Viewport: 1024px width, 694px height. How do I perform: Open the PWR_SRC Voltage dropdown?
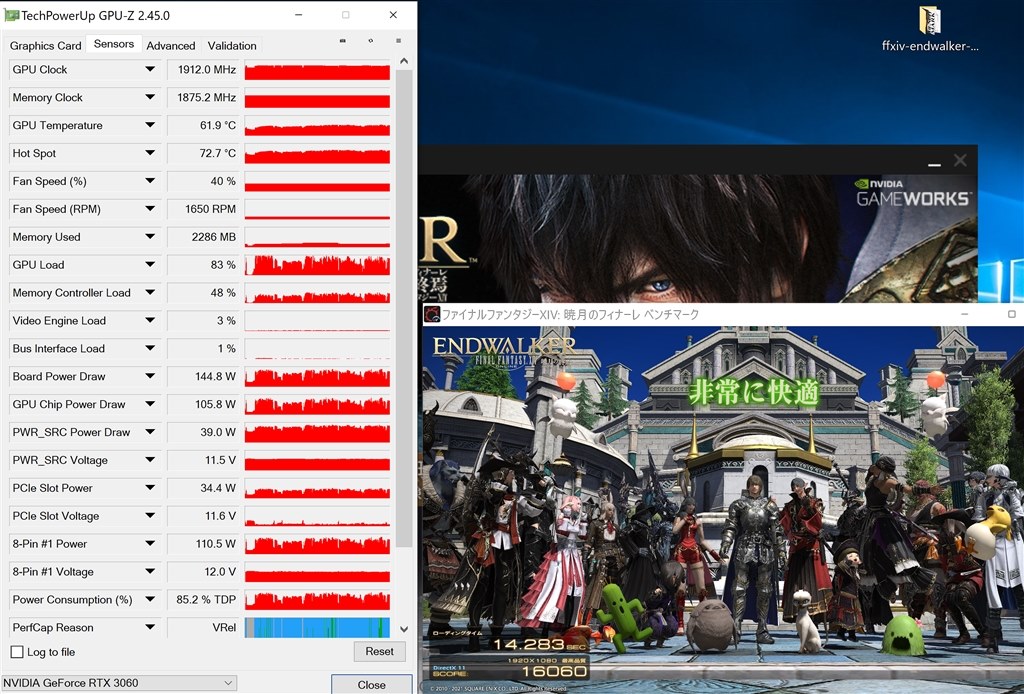tap(150, 460)
